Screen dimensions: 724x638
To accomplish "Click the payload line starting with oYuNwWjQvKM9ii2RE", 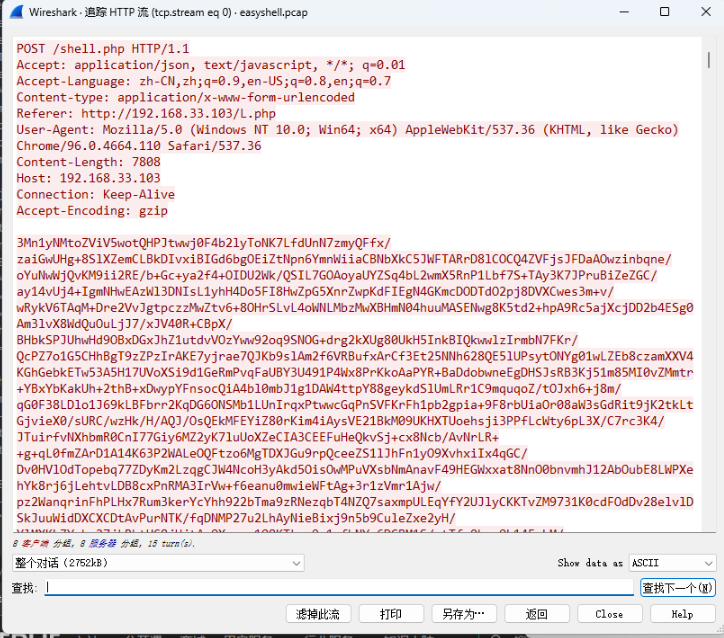I will coord(337,275).
